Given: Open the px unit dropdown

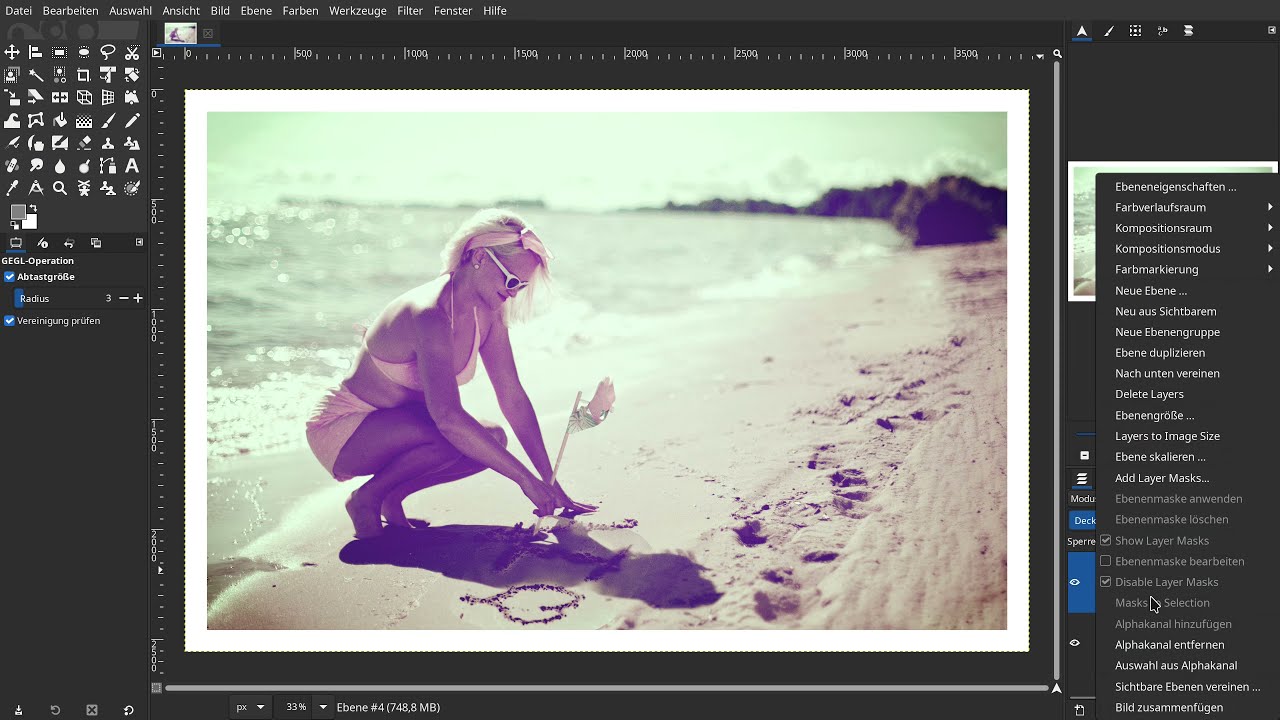Looking at the screenshot, I should click(x=250, y=707).
